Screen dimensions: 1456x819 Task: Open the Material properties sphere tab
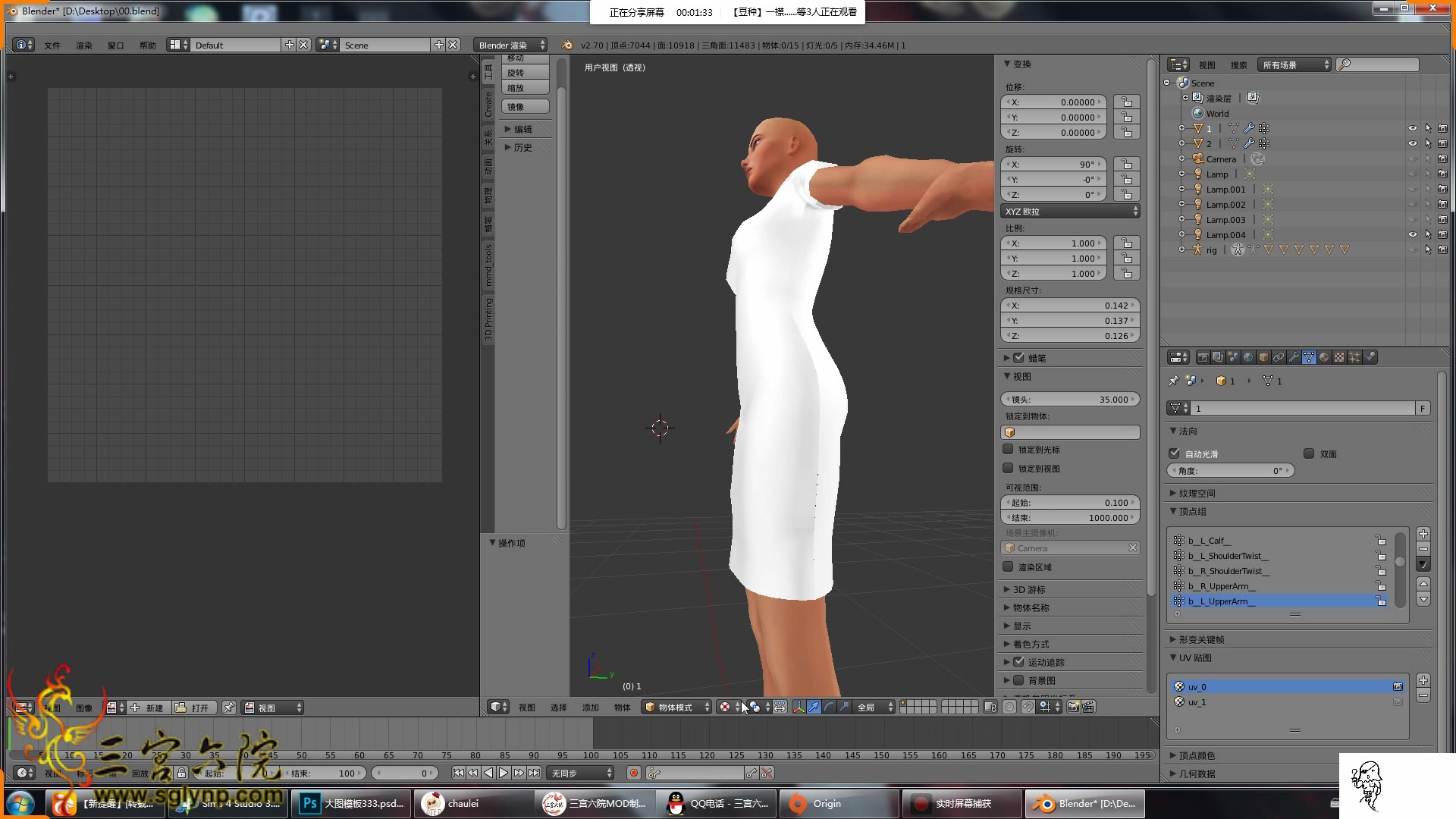tap(1324, 357)
